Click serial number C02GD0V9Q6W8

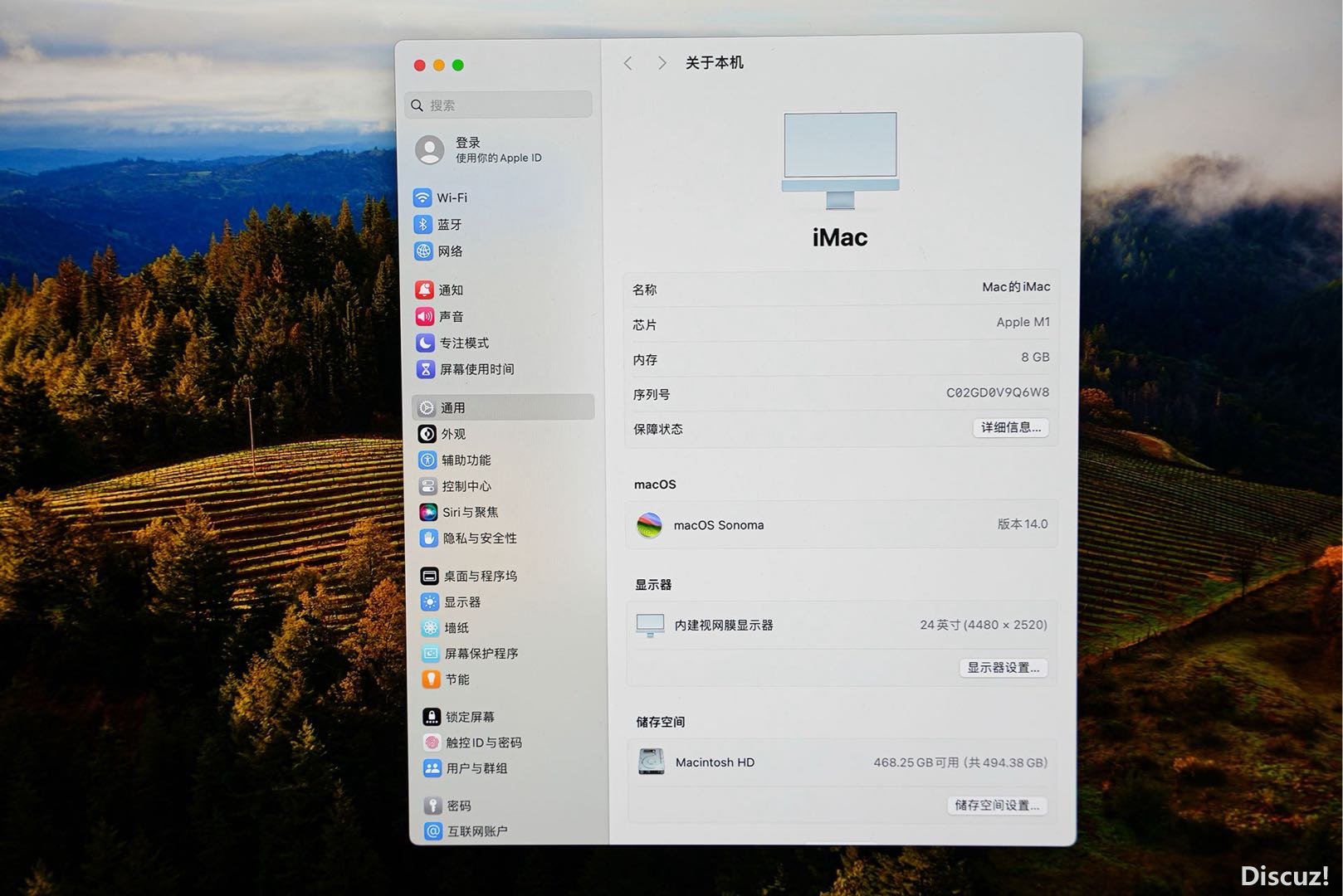coord(998,392)
